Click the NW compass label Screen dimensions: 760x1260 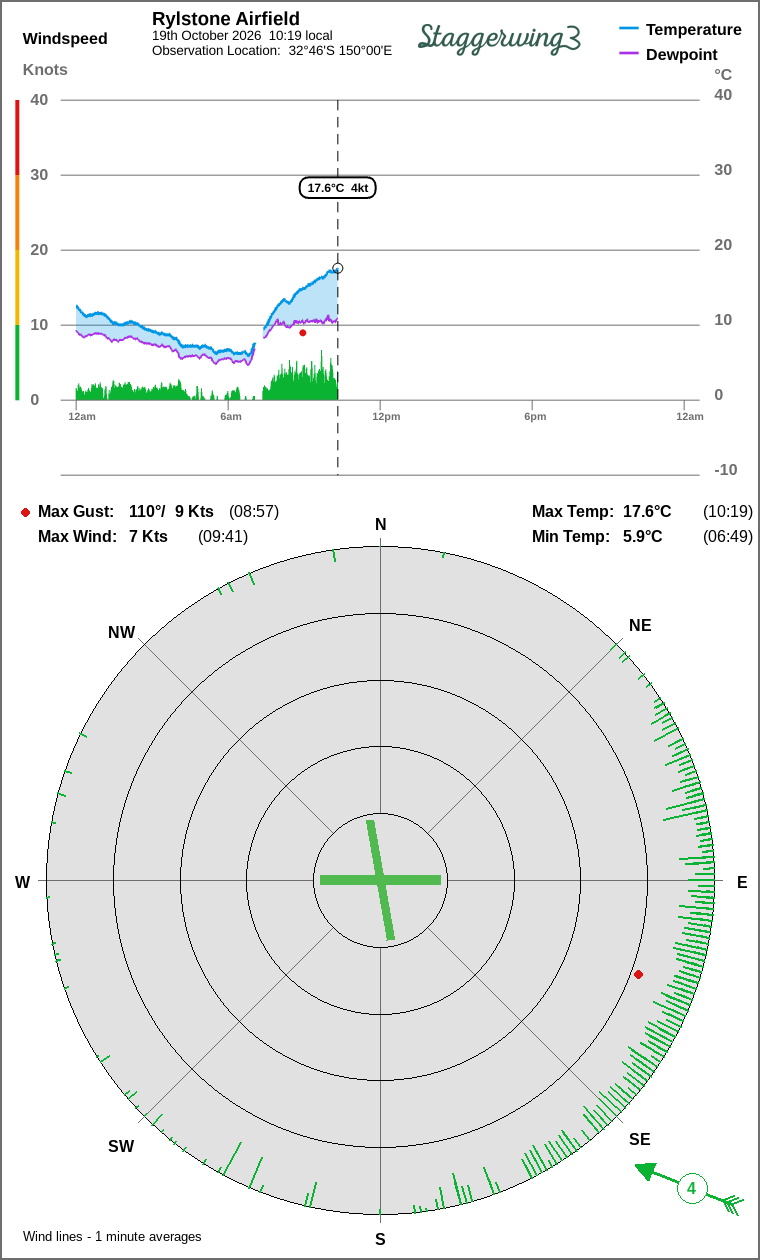click(x=121, y=632)
